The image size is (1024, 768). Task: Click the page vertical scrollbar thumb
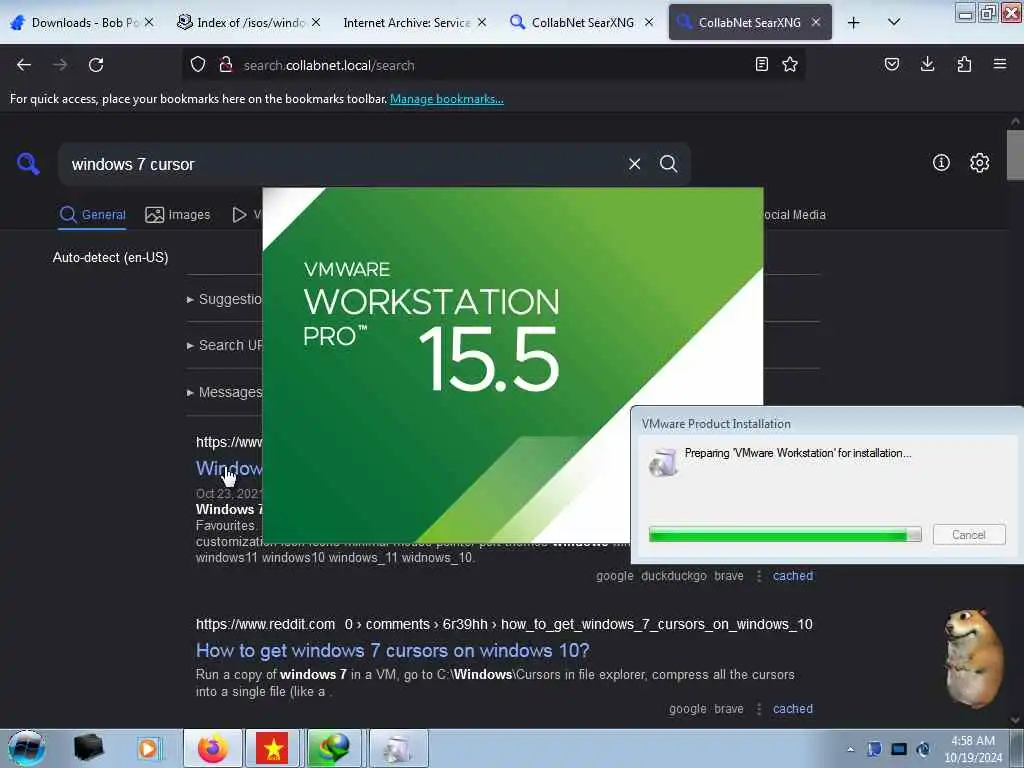(1015, 155)
